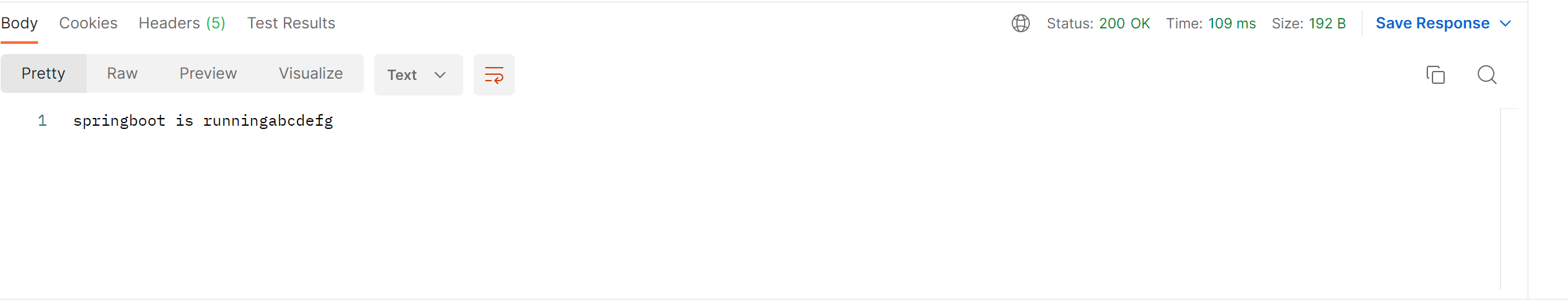Open the Body tab

pos(19,23)
